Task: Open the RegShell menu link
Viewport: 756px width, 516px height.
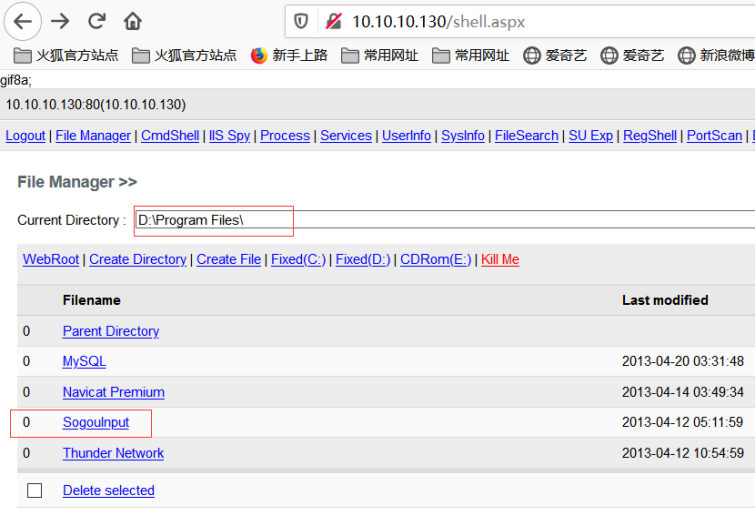Action: click(649, 136)
